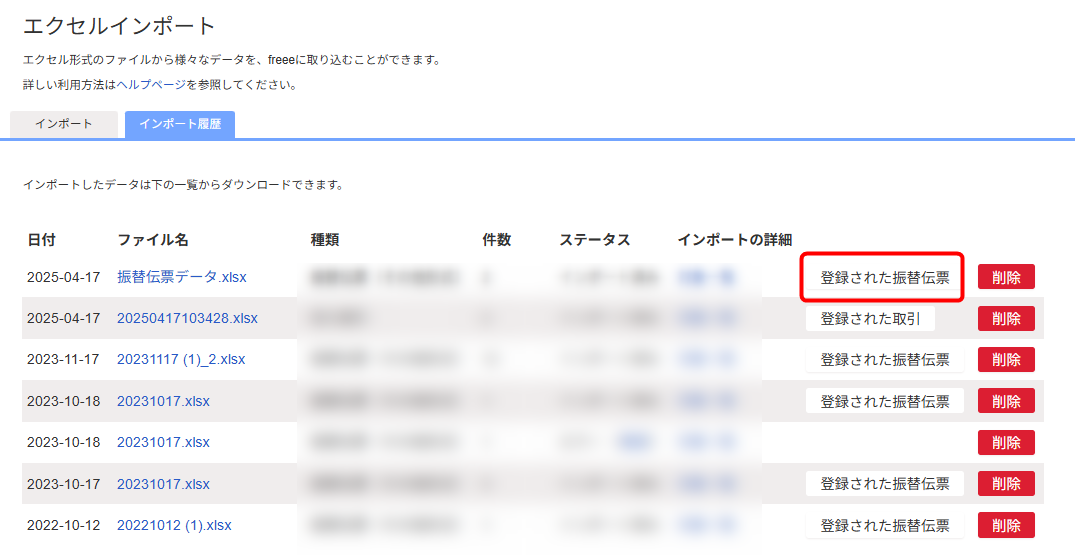Click the ファイル名 column header
The image size is (1075, 558).
(153, 240)
